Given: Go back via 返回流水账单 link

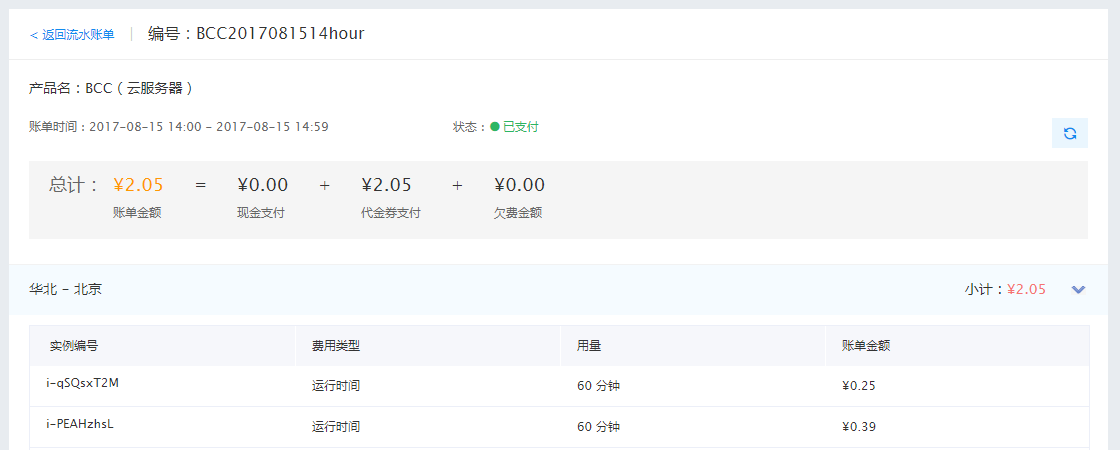Looking at the screenshot, I should point(71,34).
